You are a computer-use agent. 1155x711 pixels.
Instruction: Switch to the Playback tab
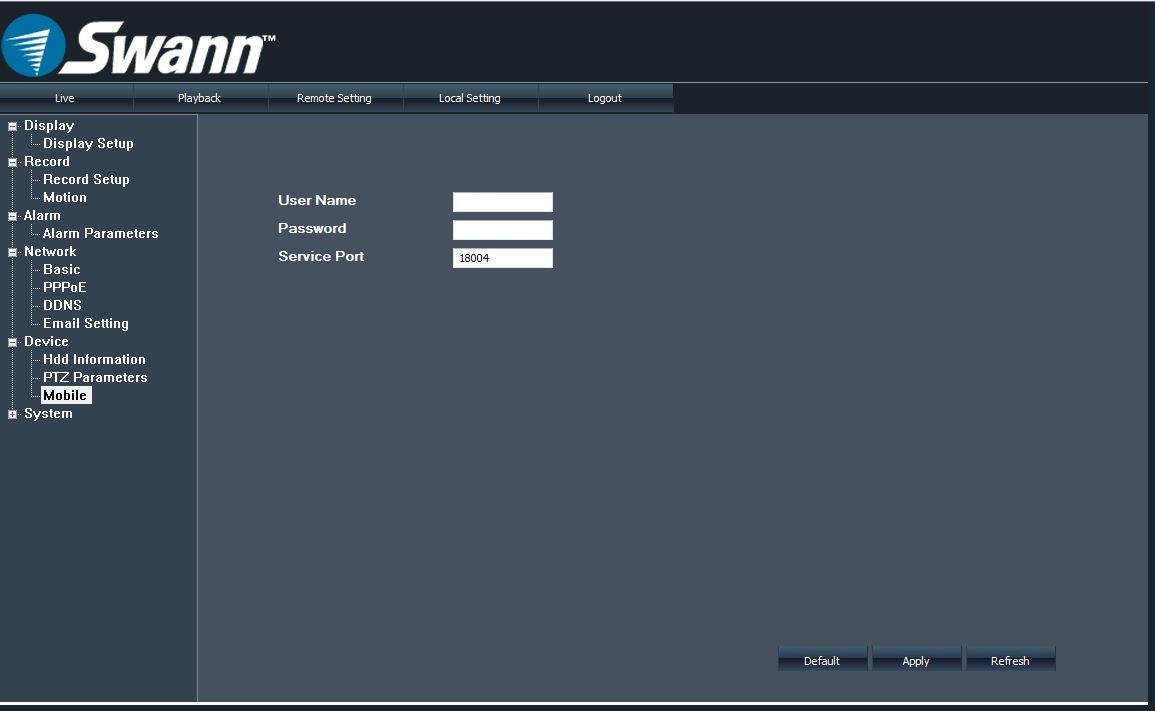[199, 98]
